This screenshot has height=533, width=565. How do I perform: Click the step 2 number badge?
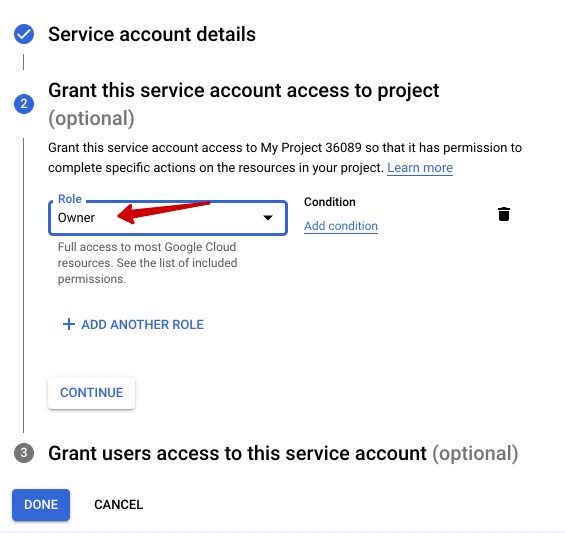pos(24,104)
